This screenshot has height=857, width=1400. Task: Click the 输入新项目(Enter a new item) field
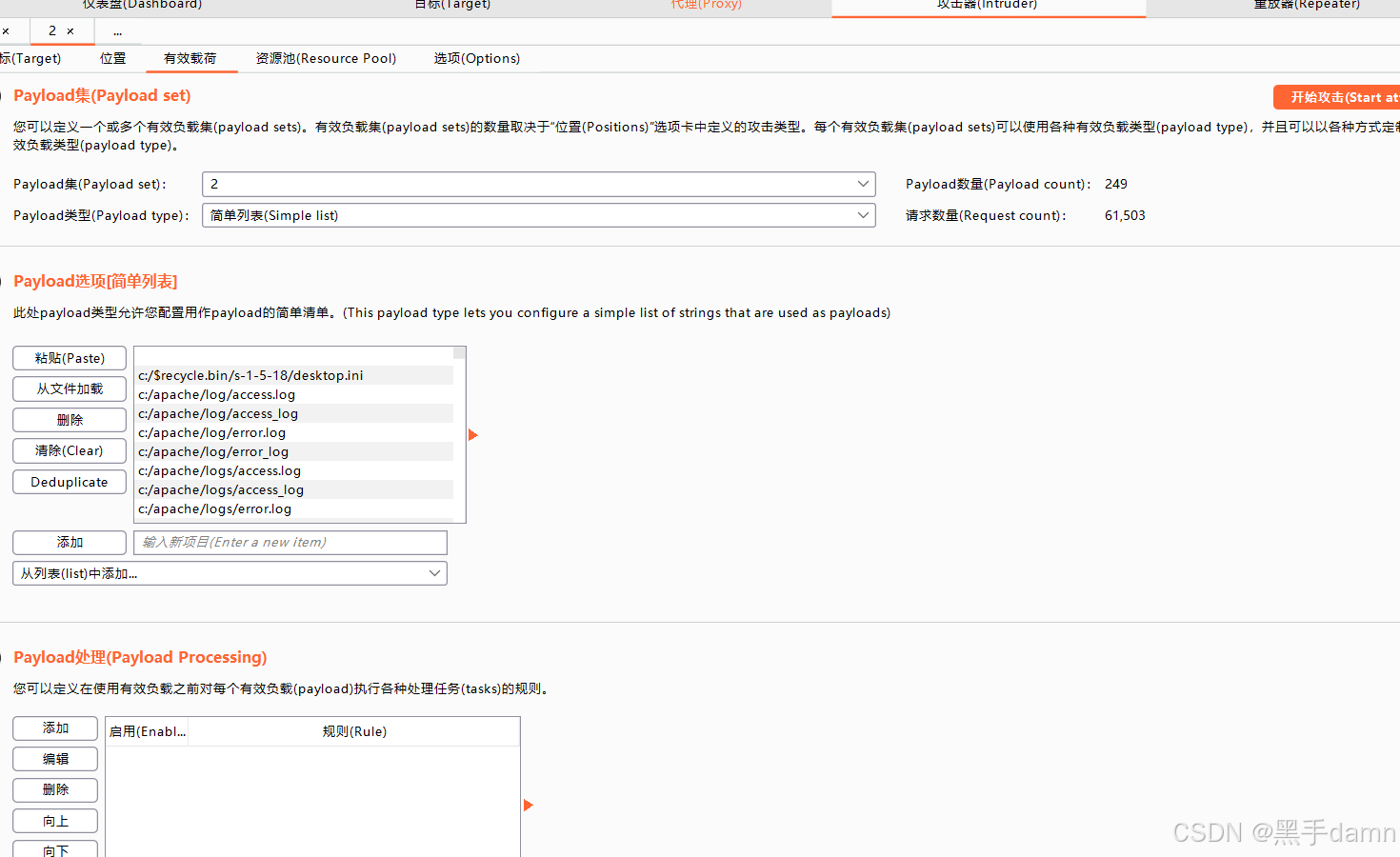point(290,542)
